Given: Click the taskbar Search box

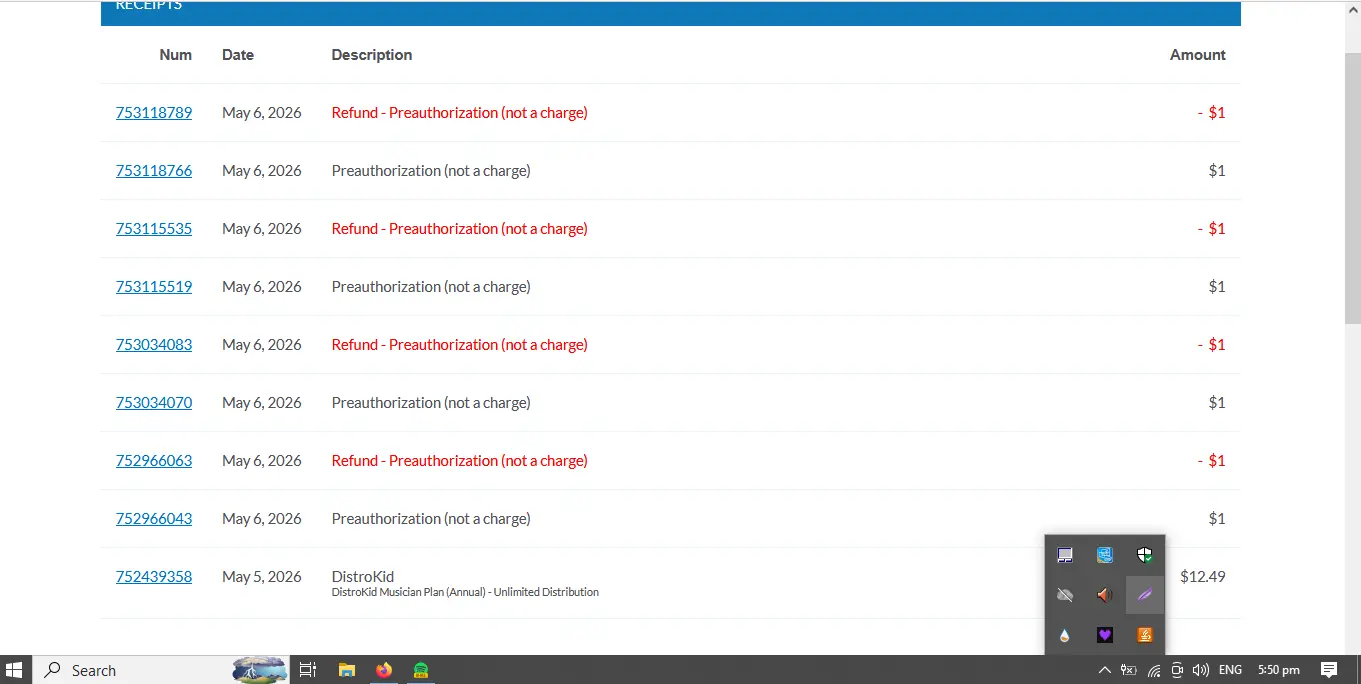Looking at the screenshot, I should (x=161, y=670).
